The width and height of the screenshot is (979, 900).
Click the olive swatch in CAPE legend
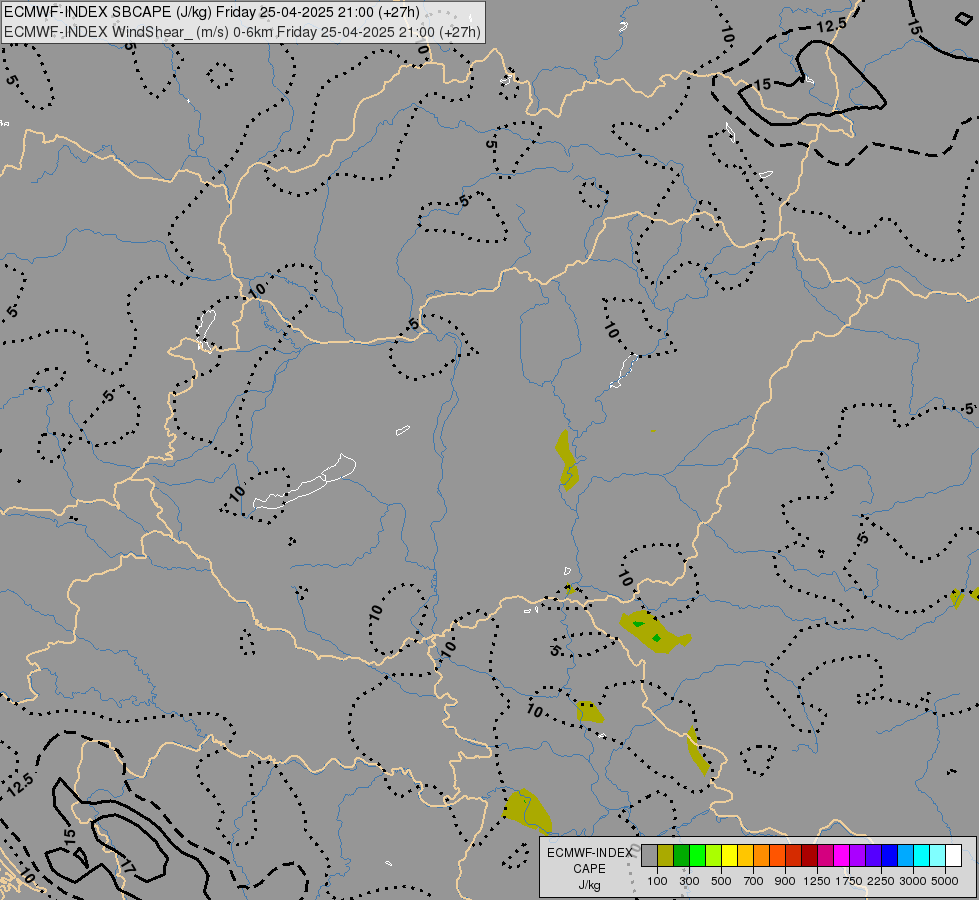[x=666, y=856]
